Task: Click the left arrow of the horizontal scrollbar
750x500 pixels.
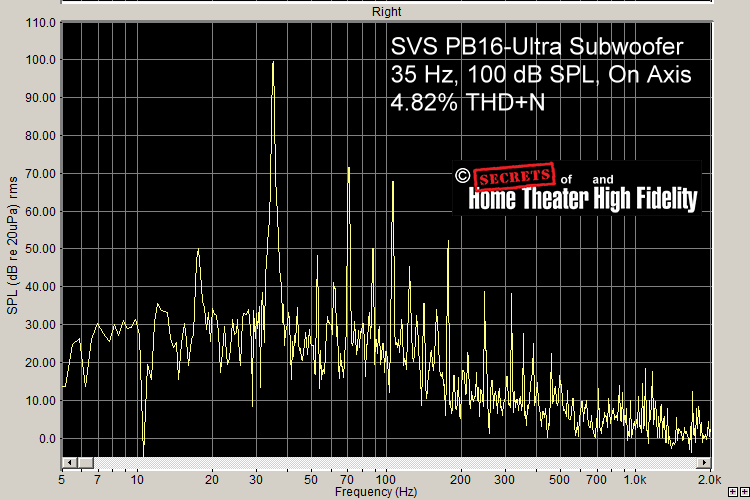Action: point(67,462)
